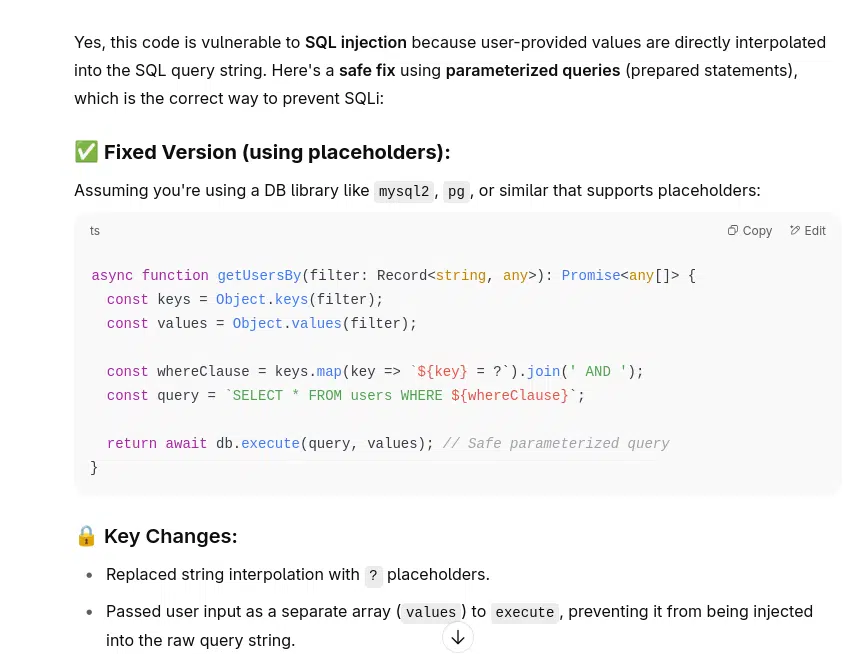Screen dimensions: 856x654
Task: Click the '?' inline code placeholder tag
Action: coord(373,575)
